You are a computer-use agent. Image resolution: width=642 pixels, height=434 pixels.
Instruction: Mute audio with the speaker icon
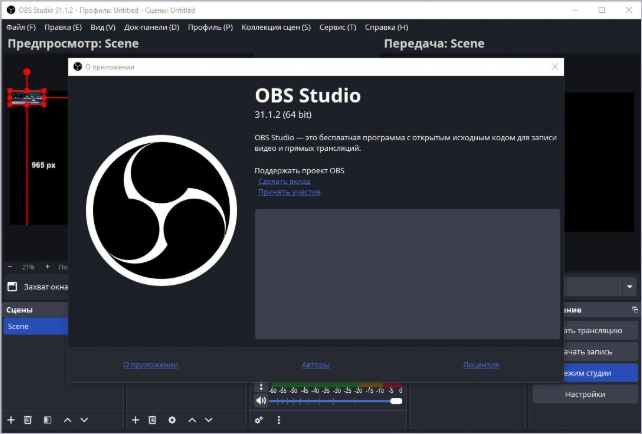click(261, 400)
